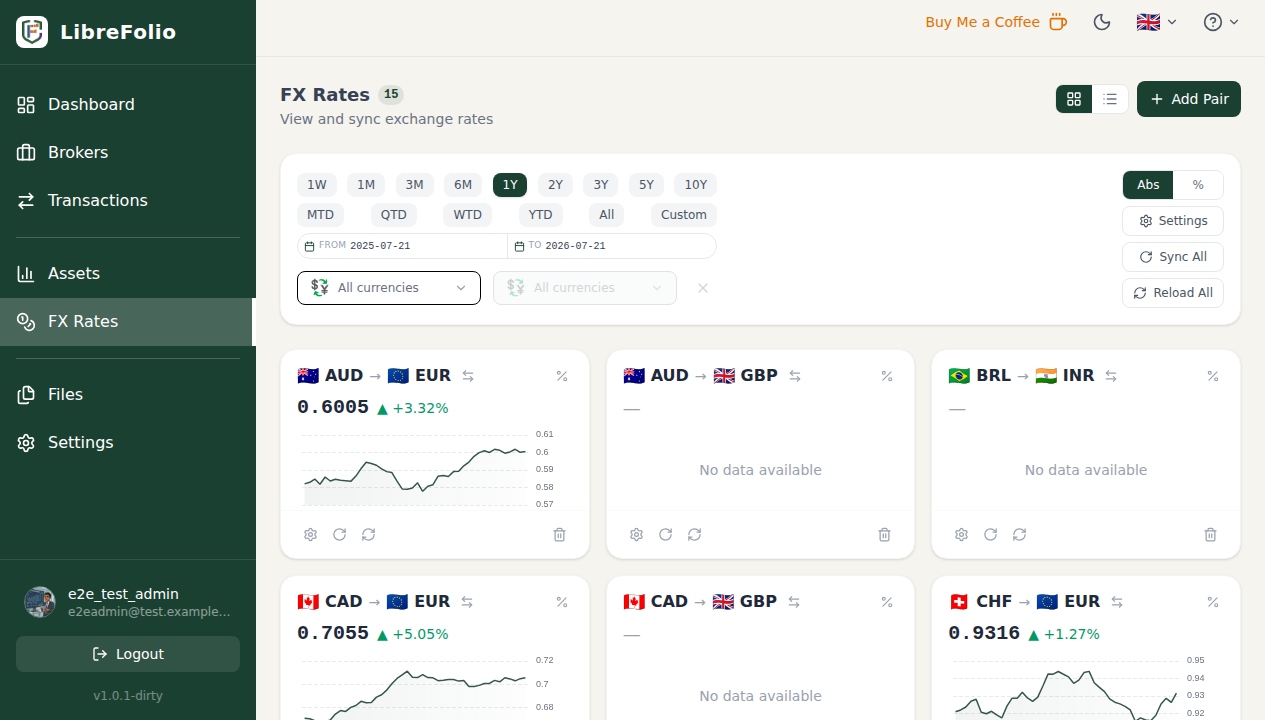The width and height of the screenshot is (1280, 720).
Task: Click Sync All button
Action: coord(1173,257)
